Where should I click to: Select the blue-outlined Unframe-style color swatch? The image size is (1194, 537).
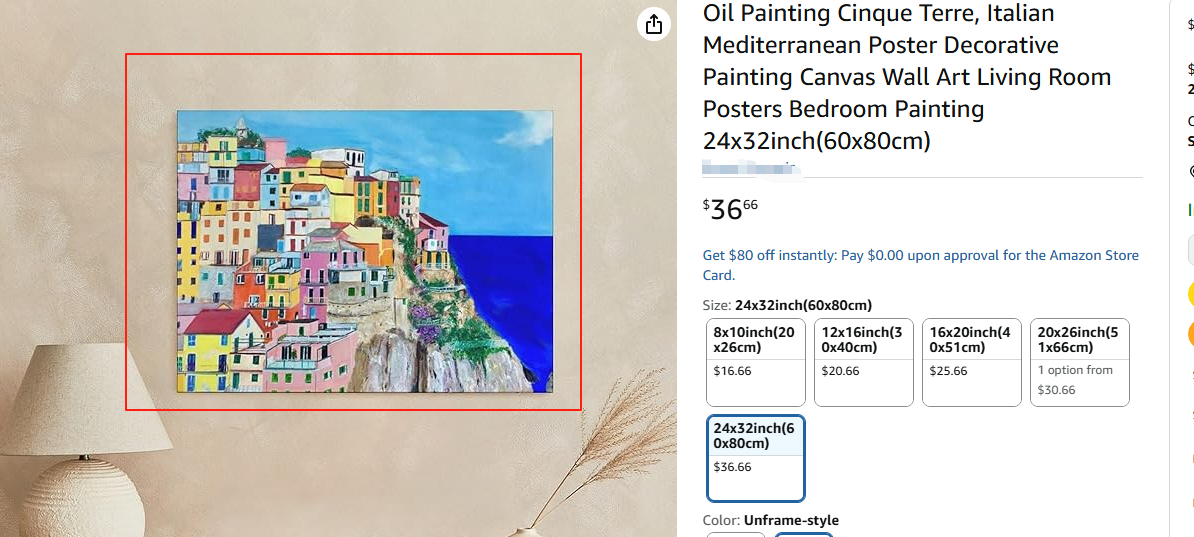804,534
